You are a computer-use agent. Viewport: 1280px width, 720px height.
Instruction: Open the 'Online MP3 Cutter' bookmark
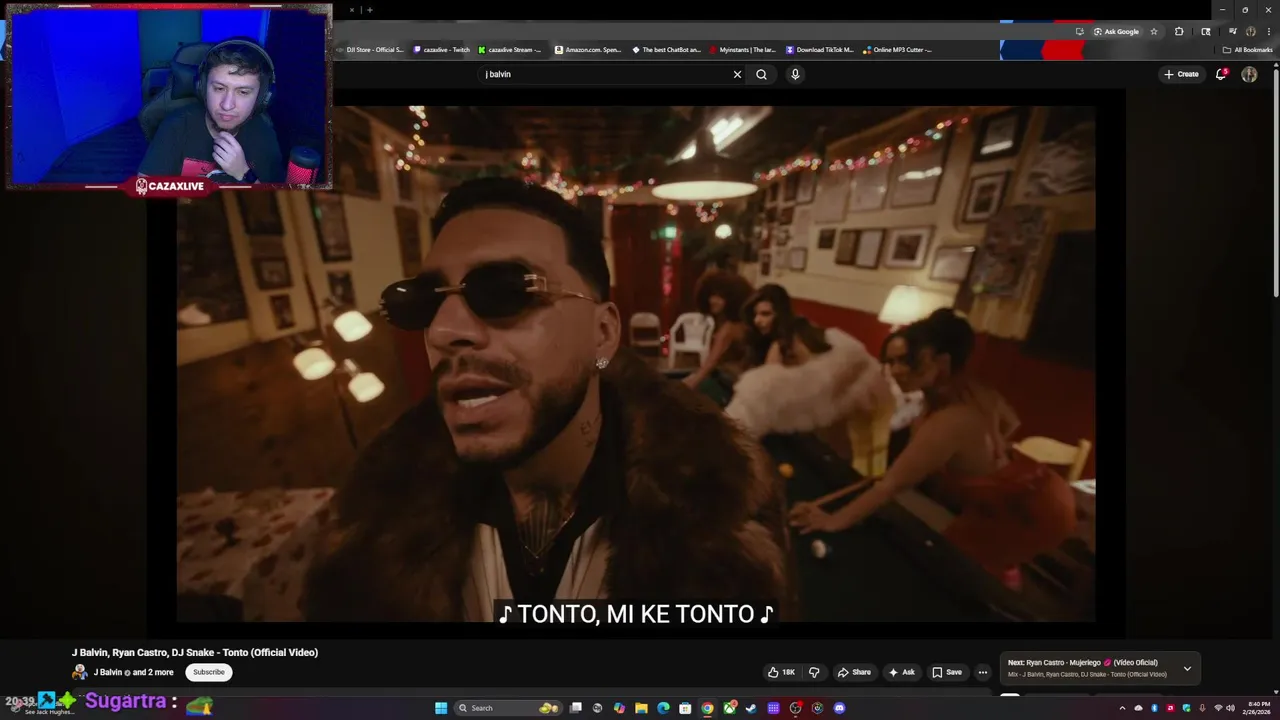coord(897,49)
